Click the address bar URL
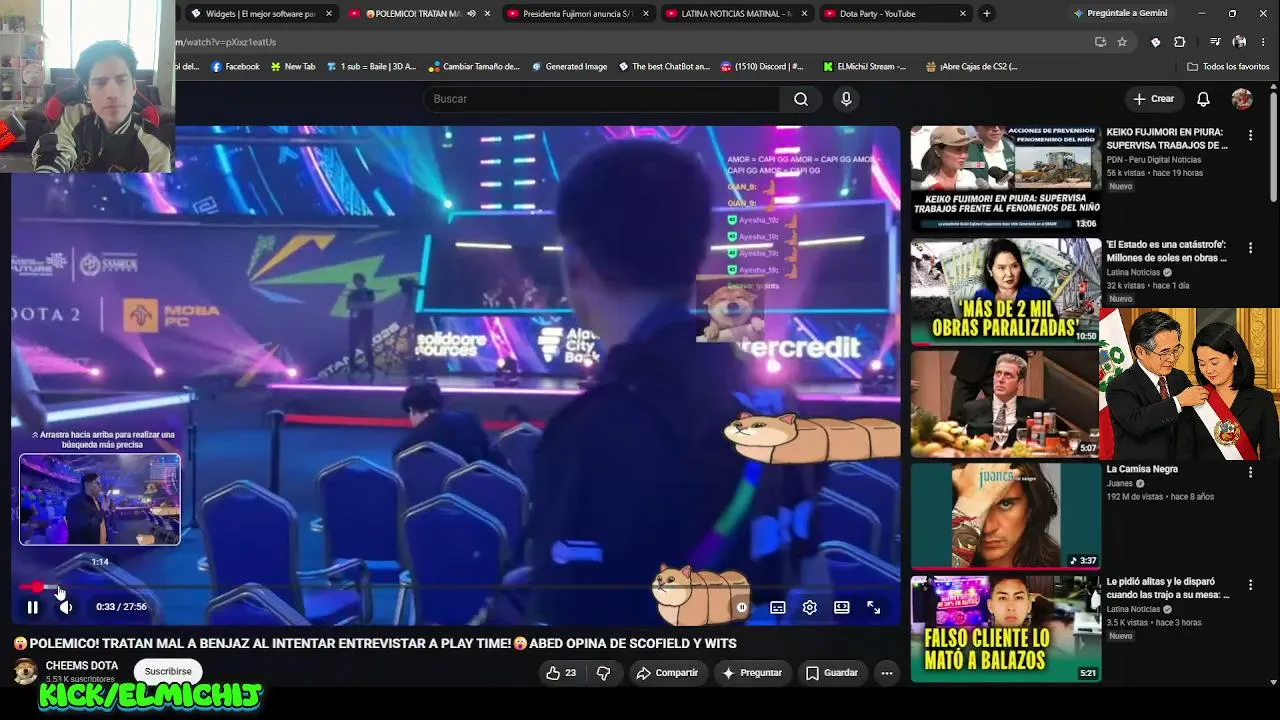Screen dimensions: 1280x720 point(225,42)
